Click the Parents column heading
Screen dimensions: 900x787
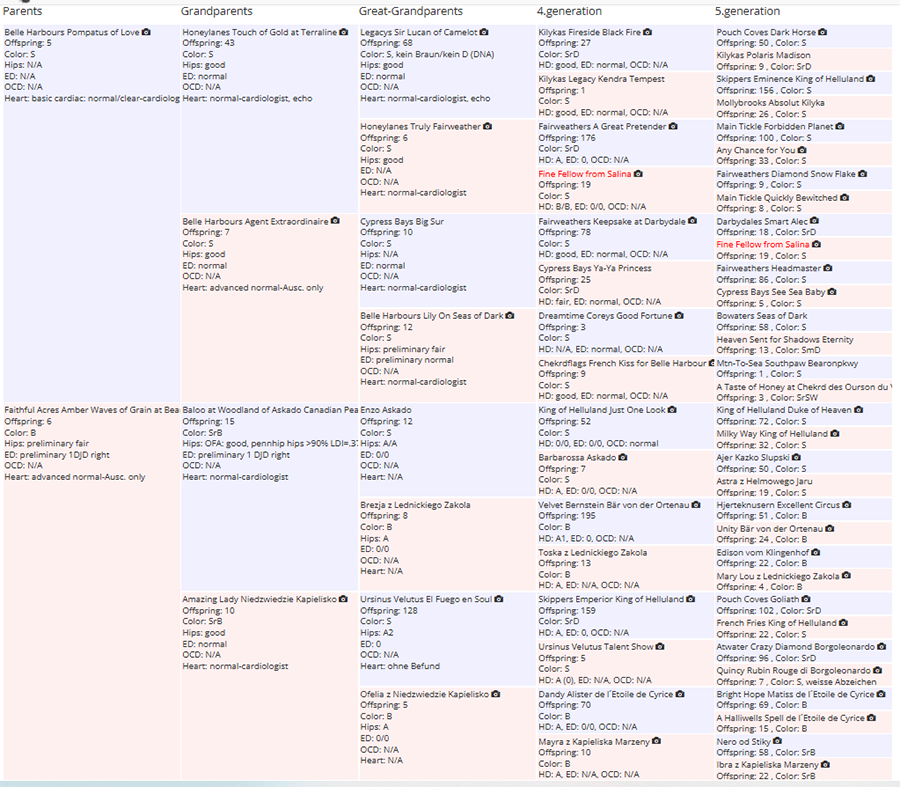click(x=22, y=11)
